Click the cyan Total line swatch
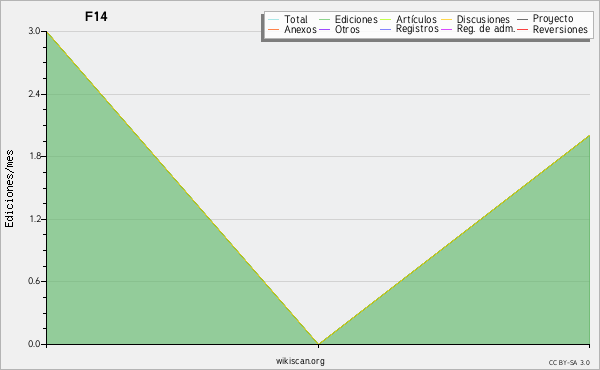600x370 pixels. pos(274,19)
